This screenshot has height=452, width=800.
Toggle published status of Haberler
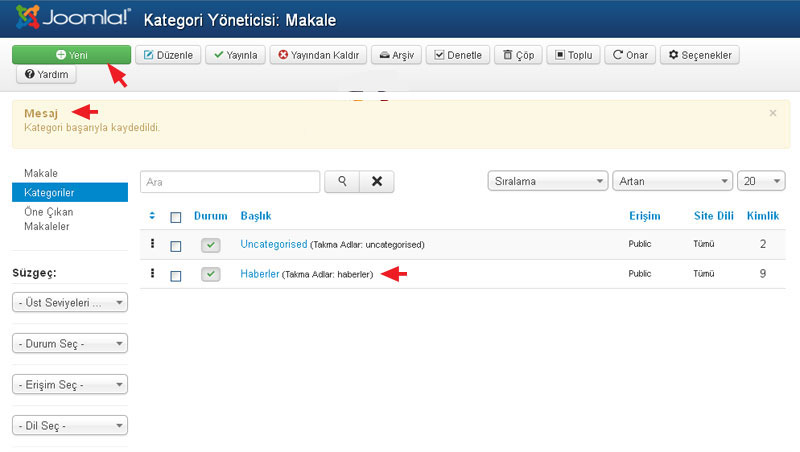(210, 274)
